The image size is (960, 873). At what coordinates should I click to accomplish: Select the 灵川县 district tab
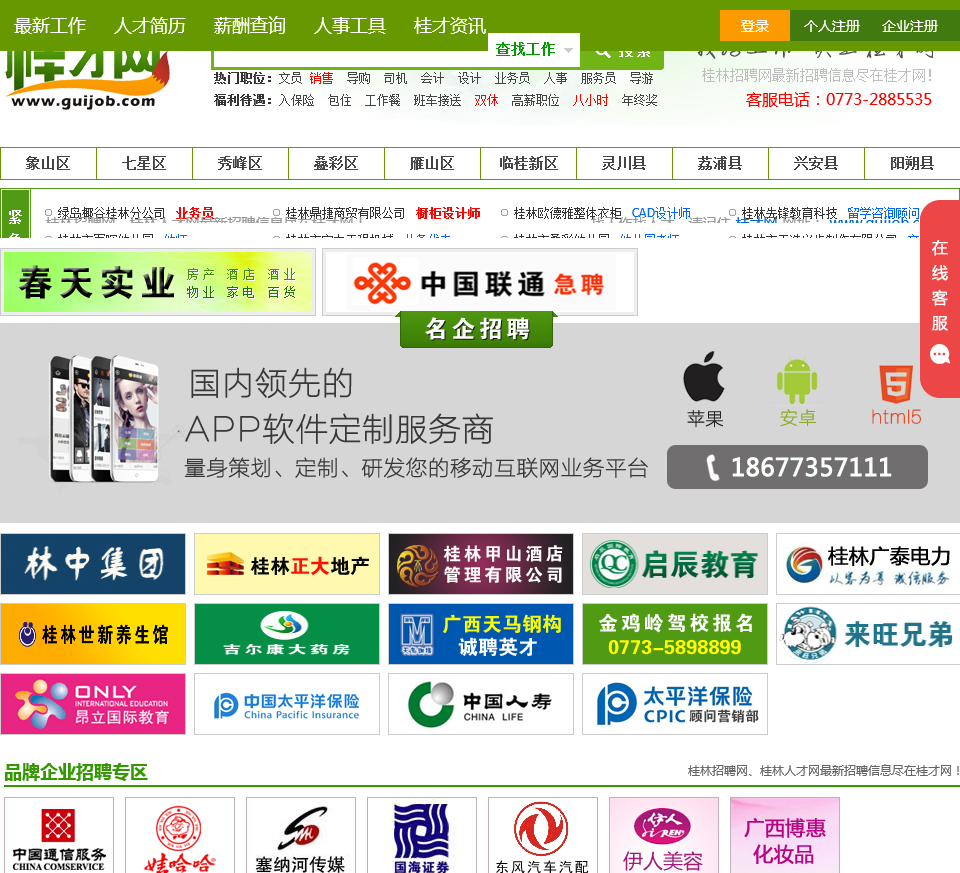[x=624, y=163]
